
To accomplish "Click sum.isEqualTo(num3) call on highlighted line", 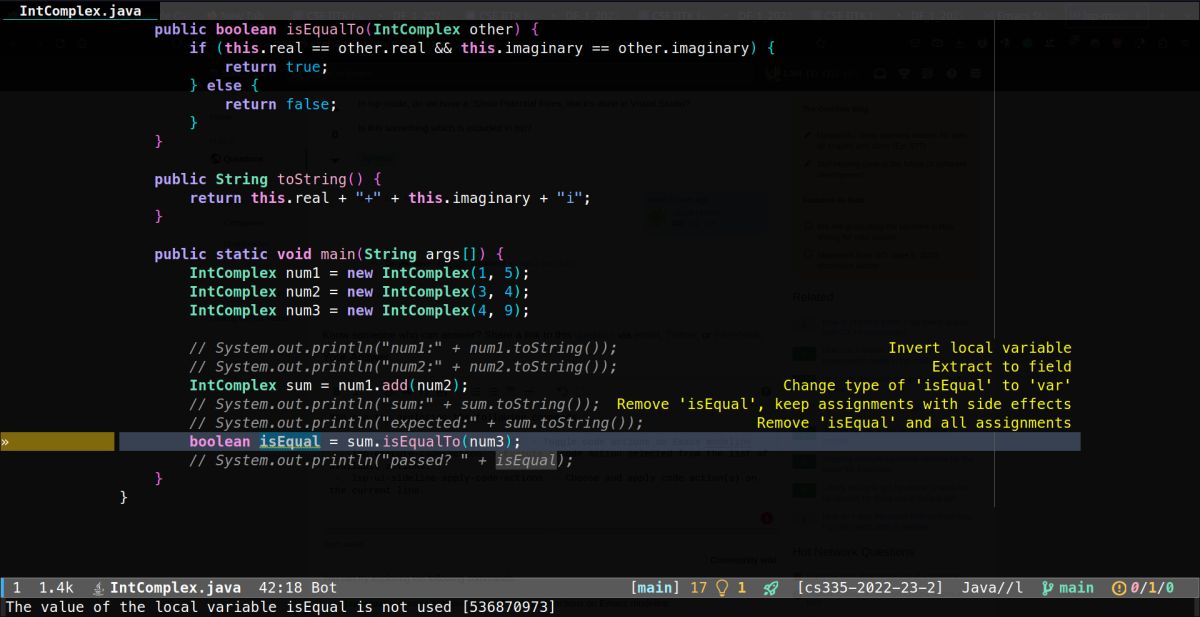I will (x=429, y=442).
